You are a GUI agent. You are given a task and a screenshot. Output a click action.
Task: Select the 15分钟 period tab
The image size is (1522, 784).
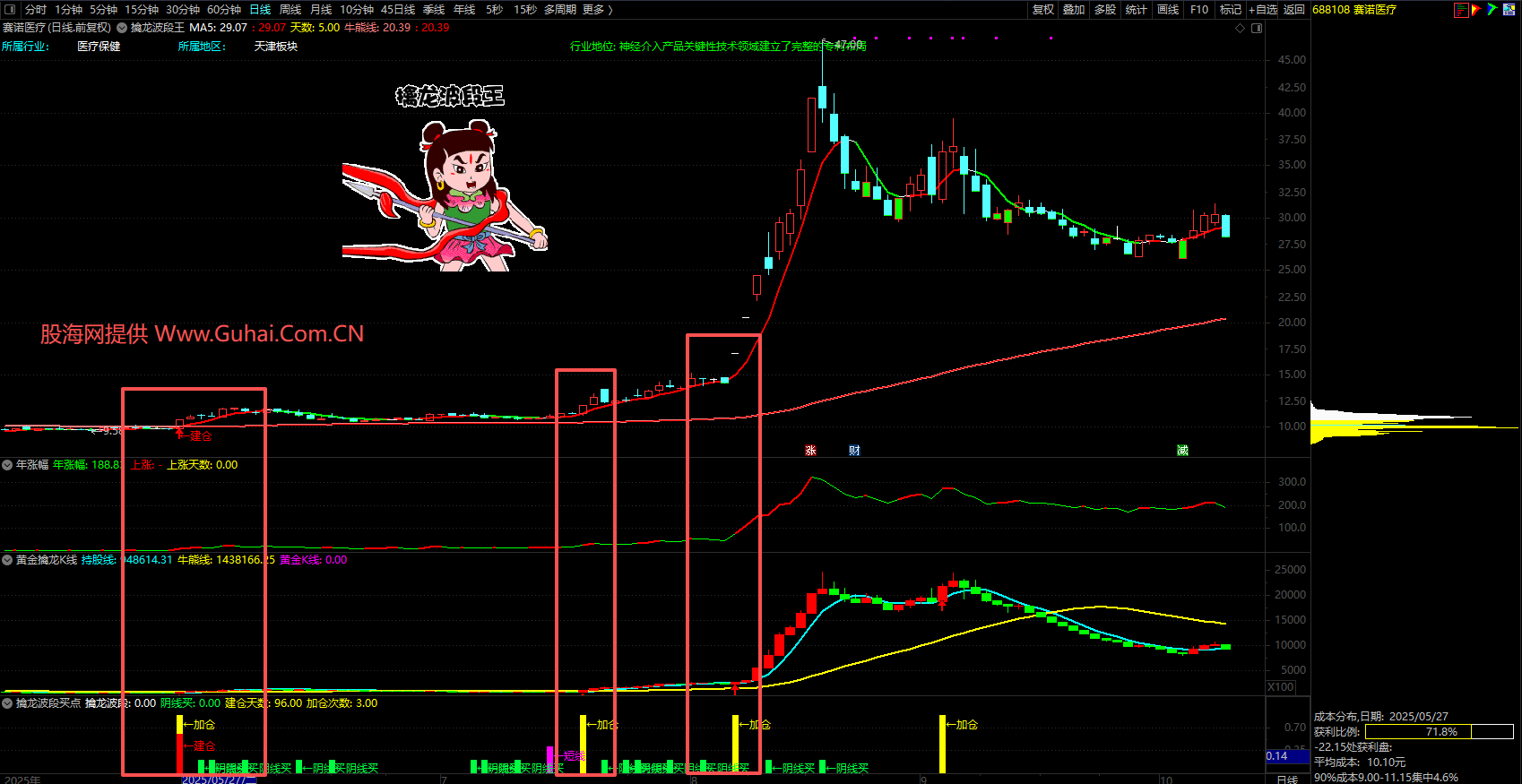point(142,10)
